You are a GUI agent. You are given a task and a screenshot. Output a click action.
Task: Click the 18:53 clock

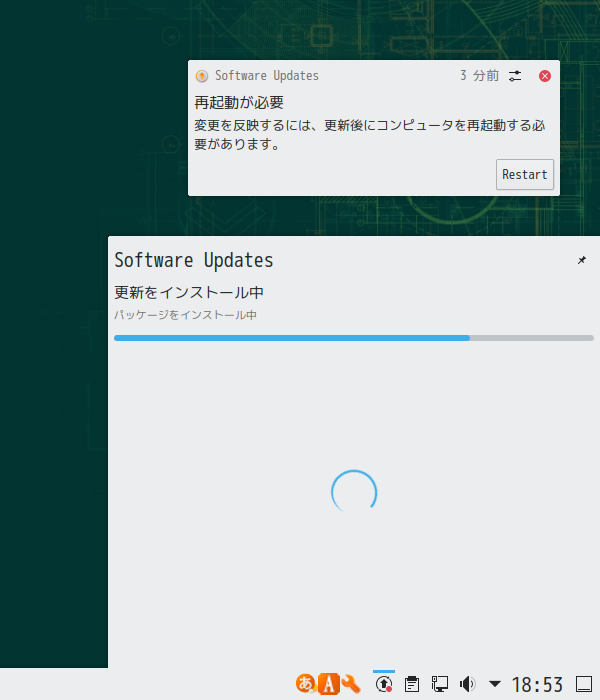coord(537,684)
